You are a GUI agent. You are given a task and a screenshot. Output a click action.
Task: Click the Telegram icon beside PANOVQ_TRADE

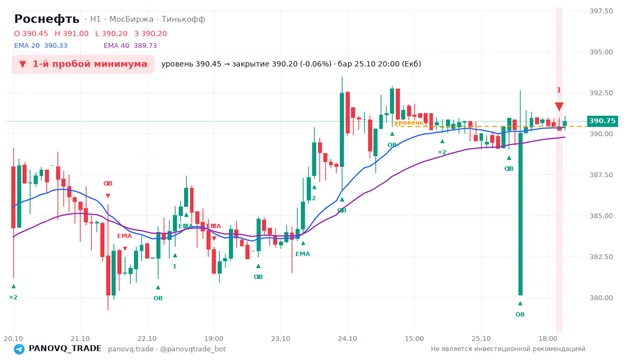pos(19,349)
